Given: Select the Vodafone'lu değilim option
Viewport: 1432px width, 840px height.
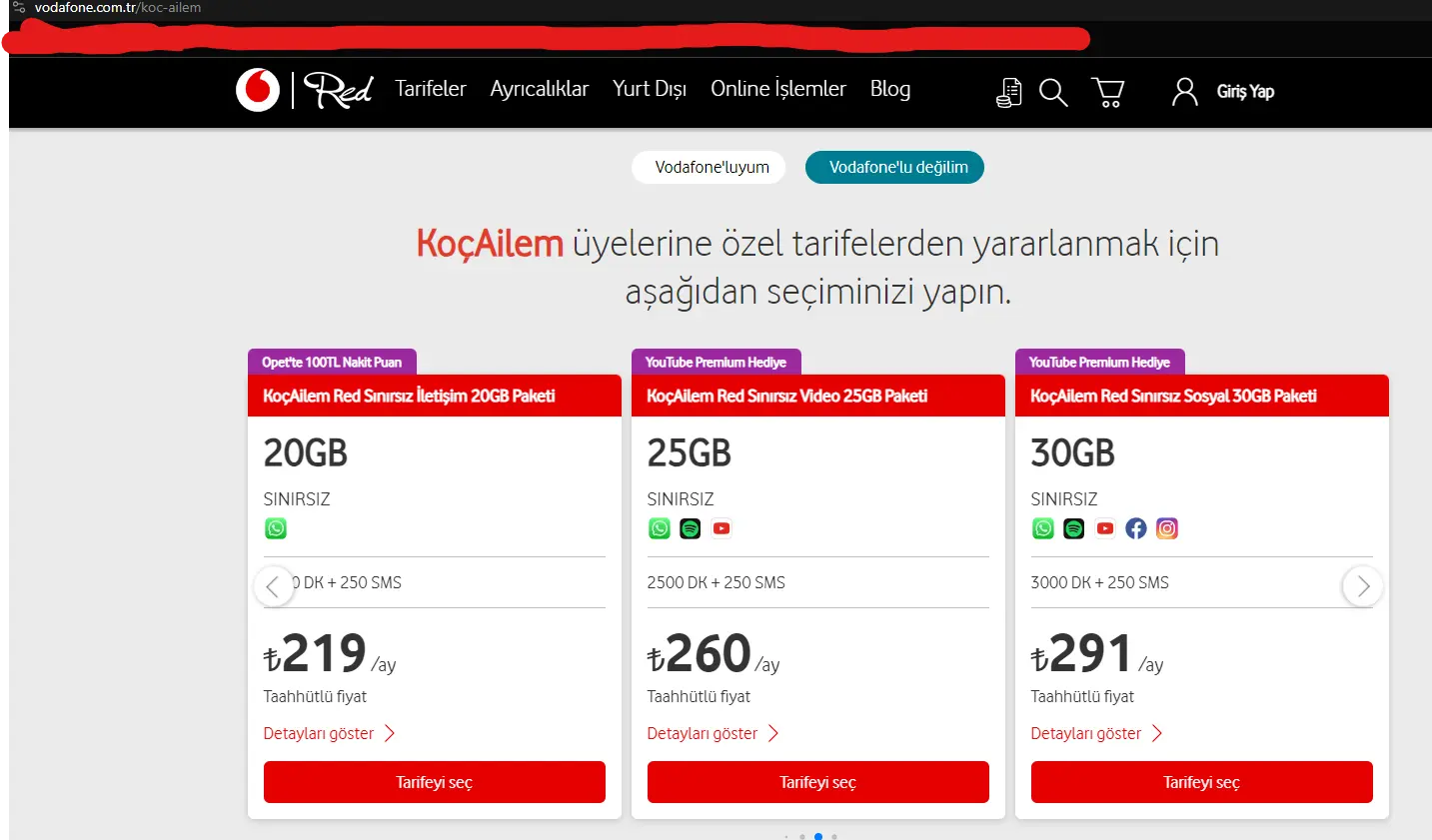Looking at the screenshot, I should click(894, 168).
